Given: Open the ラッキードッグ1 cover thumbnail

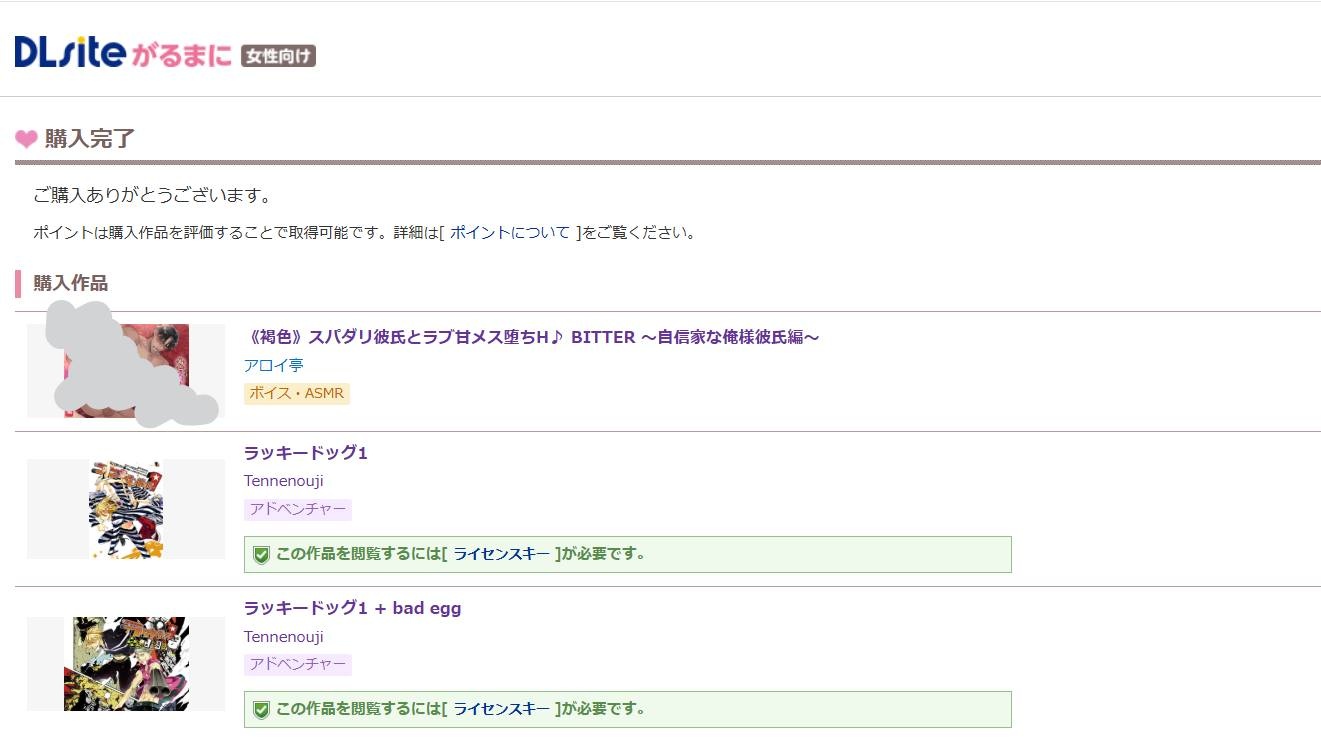Looking at the screenshot, I should pyautogui.click(x=126, y=509).
